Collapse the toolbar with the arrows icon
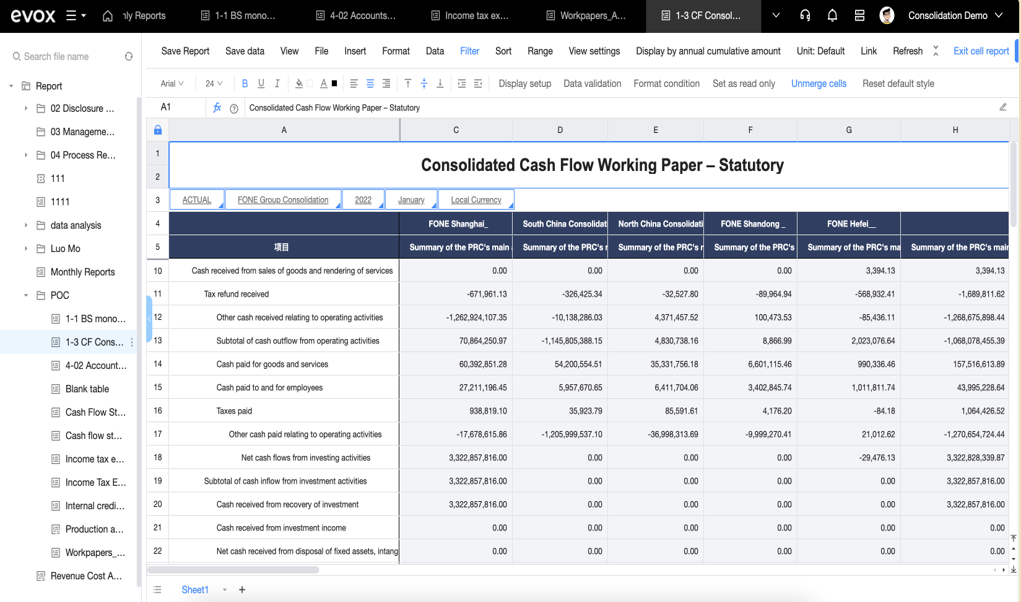 (936, 51)
